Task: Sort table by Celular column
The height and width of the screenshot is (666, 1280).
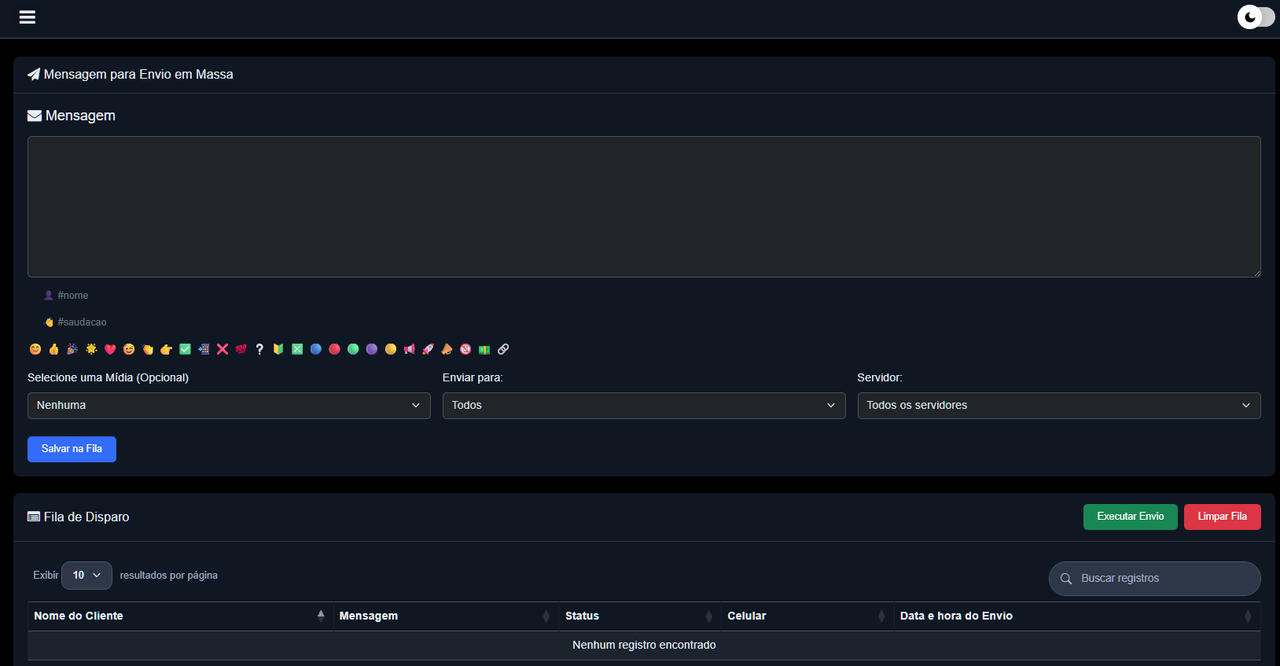Action: 807,616
